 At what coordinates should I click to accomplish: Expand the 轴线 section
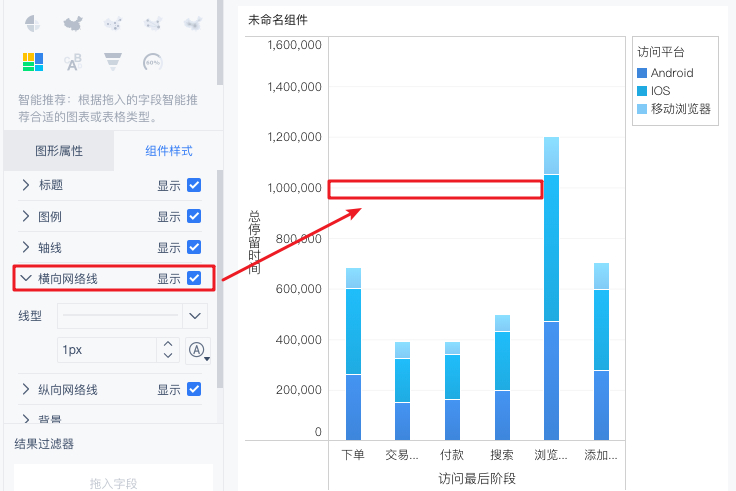point(26,247)
